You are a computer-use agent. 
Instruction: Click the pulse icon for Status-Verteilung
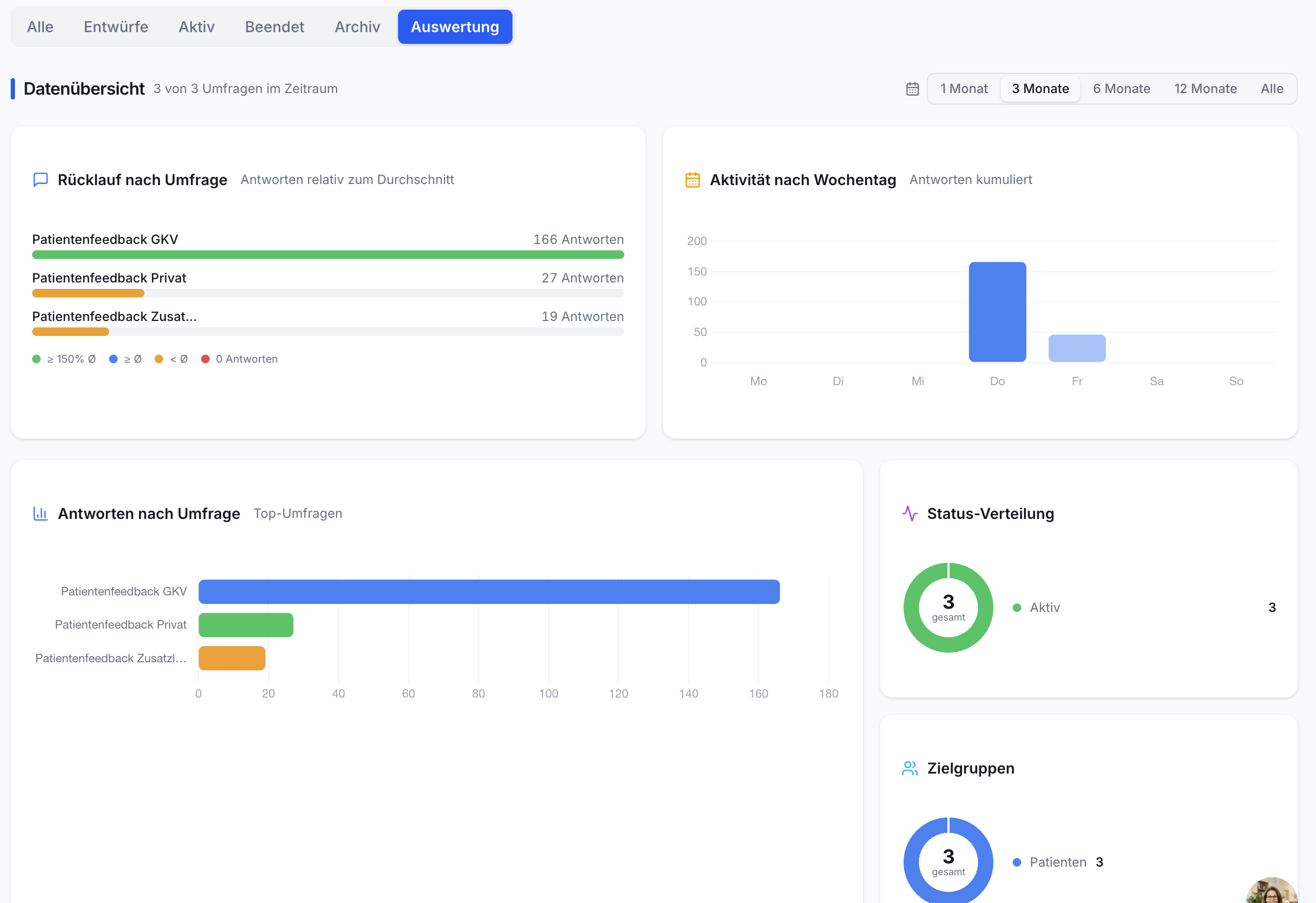tap(909, 514)
